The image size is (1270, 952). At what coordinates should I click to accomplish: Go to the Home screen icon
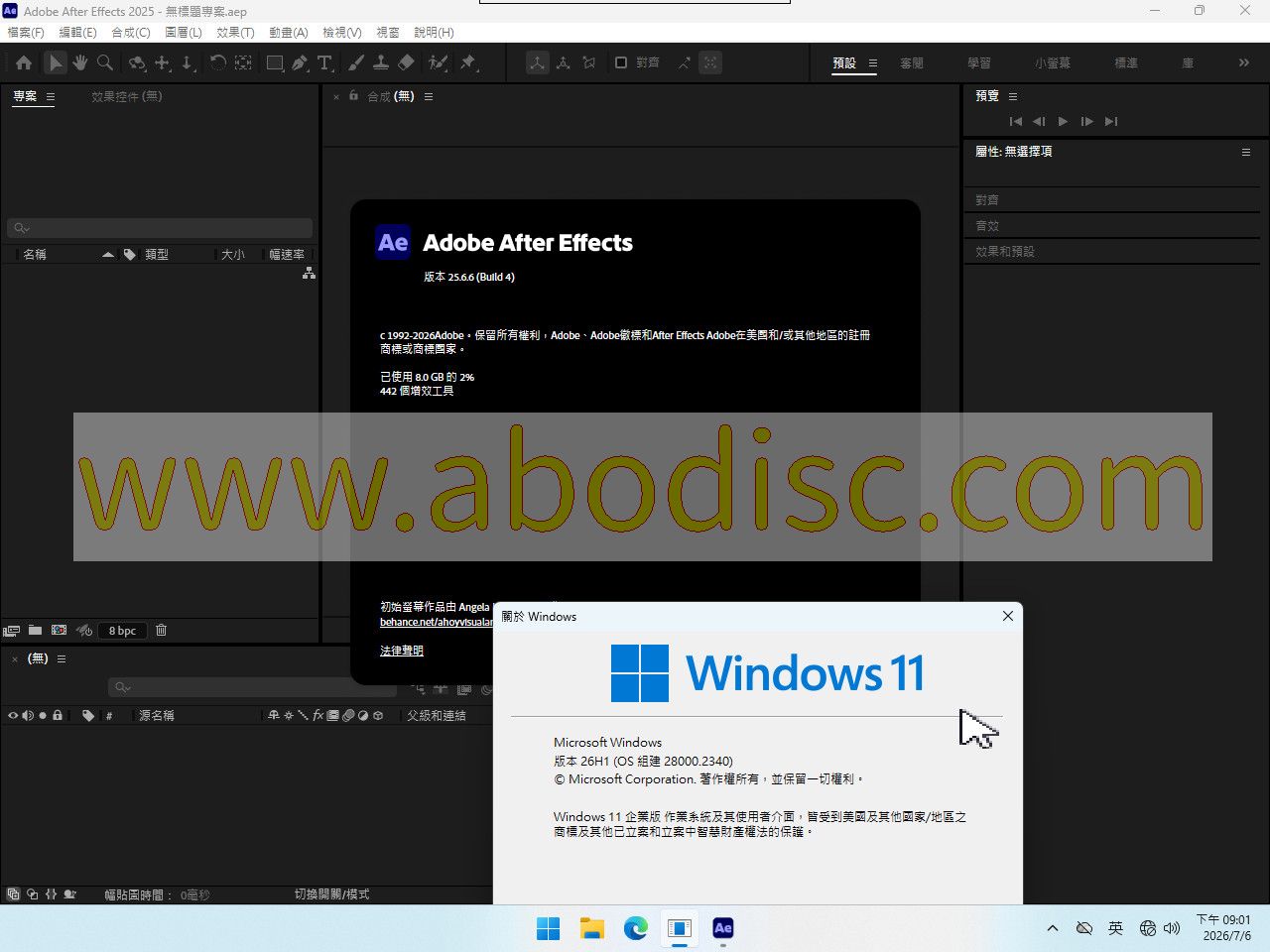pos(24,62)
